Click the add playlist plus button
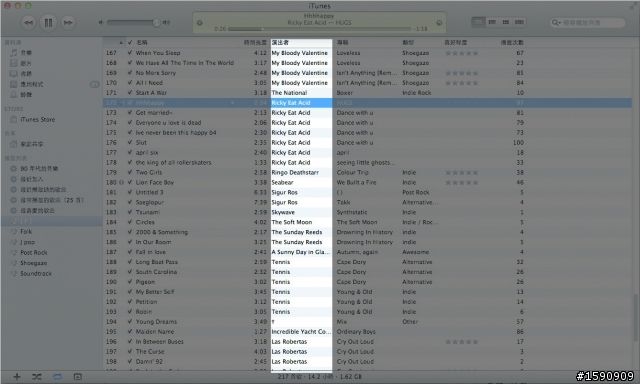The image size is (640, 384). [17, 377]
